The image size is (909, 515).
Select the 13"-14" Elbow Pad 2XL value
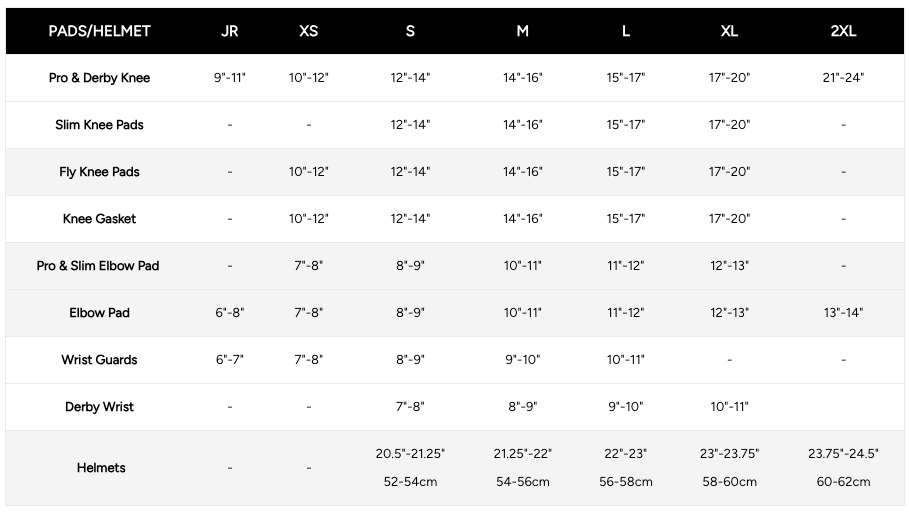[843, 313]
